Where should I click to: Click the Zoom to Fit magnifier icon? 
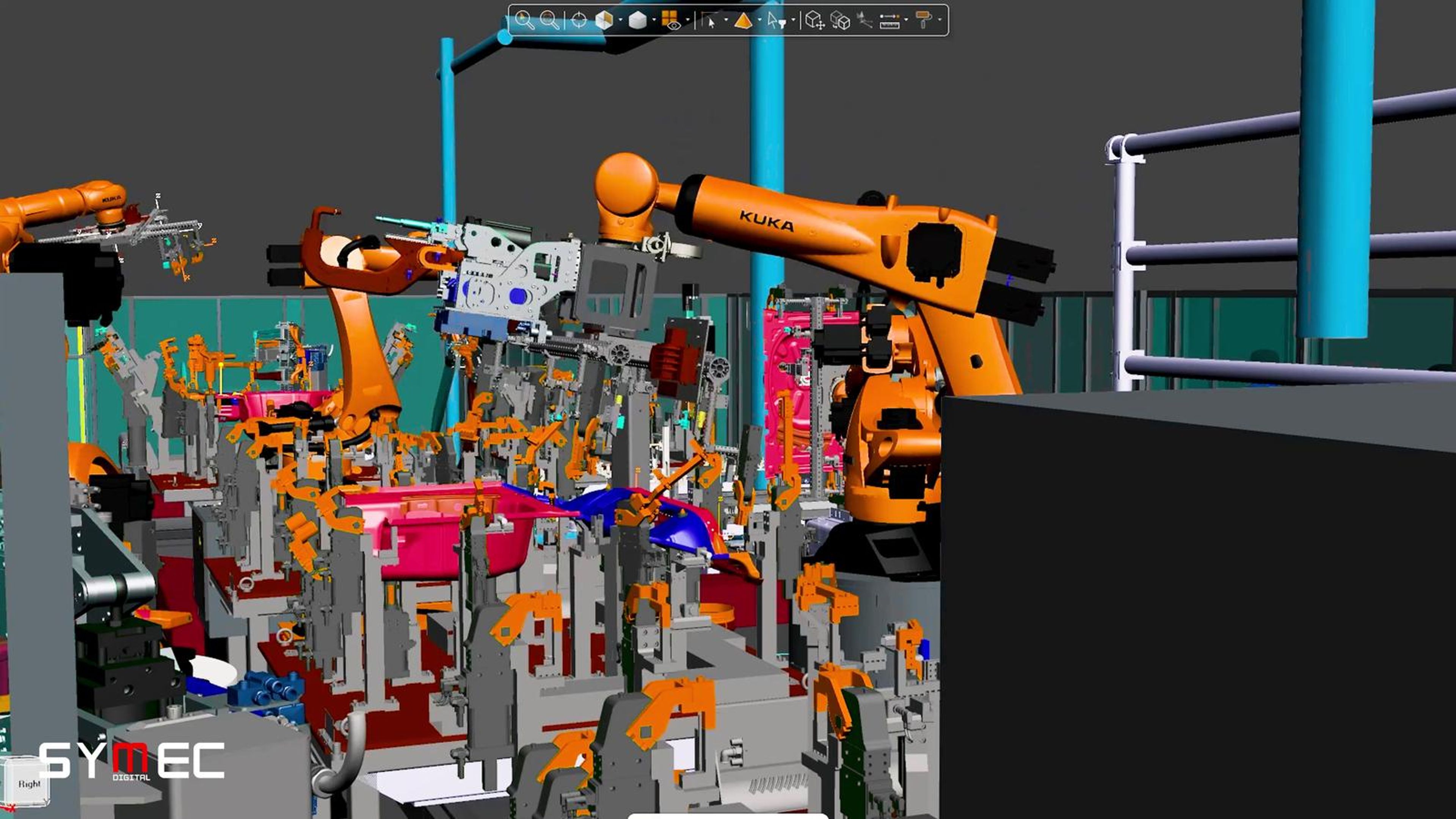click(x=549, y=20)
